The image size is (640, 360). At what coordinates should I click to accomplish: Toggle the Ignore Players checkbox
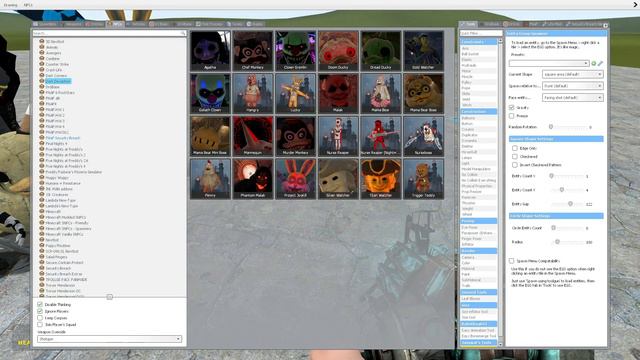pyautogui.click(x=40, y=311)
